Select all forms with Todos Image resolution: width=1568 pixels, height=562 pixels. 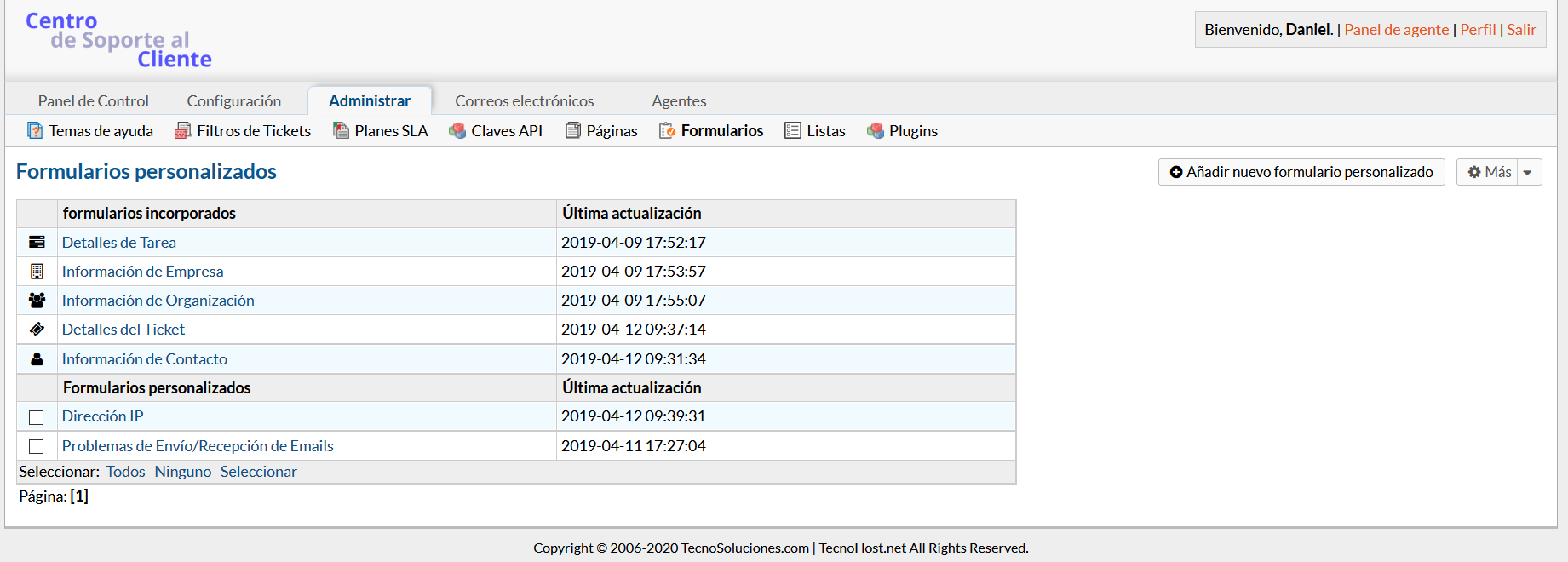(x=125, y=472)
